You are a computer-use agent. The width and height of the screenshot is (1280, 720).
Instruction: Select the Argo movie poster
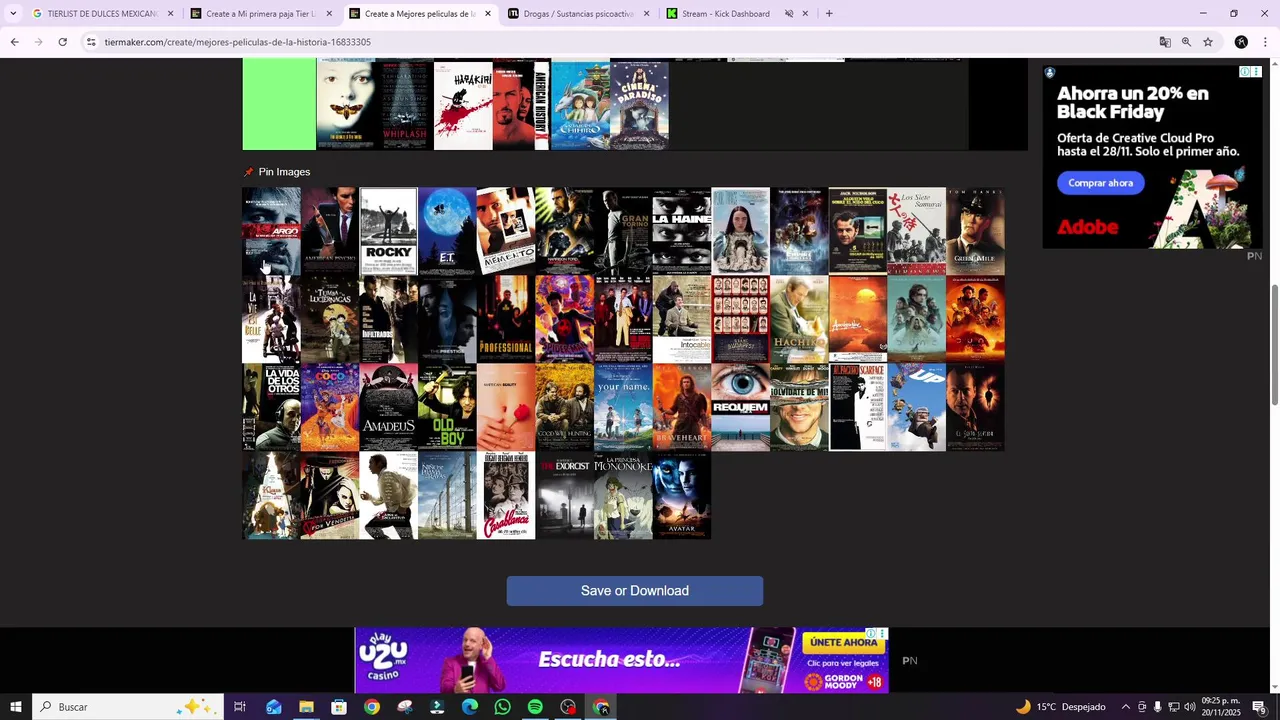pos(271,231)
